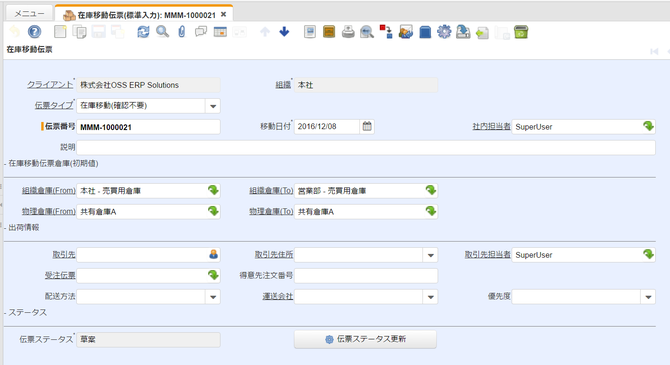Image resolution: width=670 pixels, height=365 pixels.
Task: Focus the 伝票番号 input field
Action: point(148,127)
